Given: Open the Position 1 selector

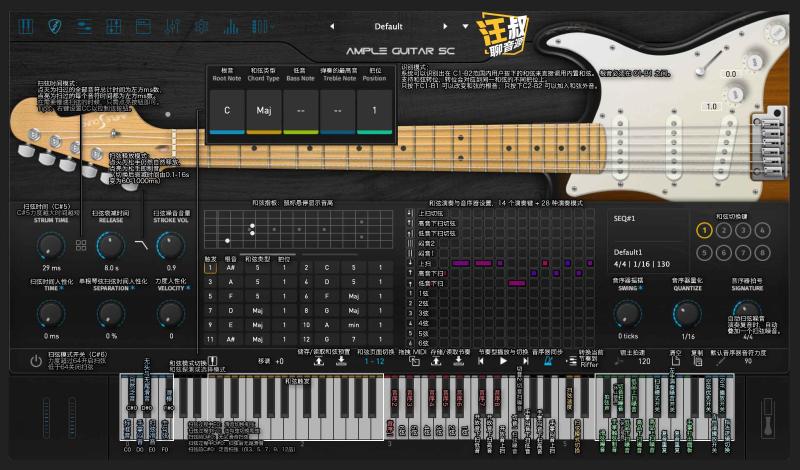Looking at the screenshot, I should pyautogui.click(x=374, y=112).
